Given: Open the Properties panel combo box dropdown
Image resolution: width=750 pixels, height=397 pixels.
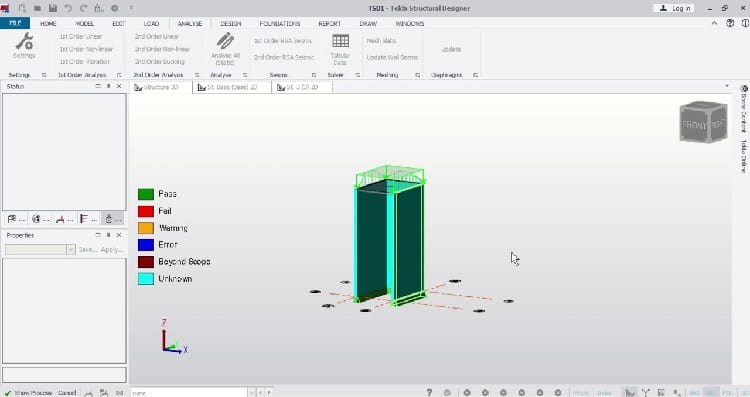Looking at the screenshot, I should pyautogui.click(x=71, y=250).
